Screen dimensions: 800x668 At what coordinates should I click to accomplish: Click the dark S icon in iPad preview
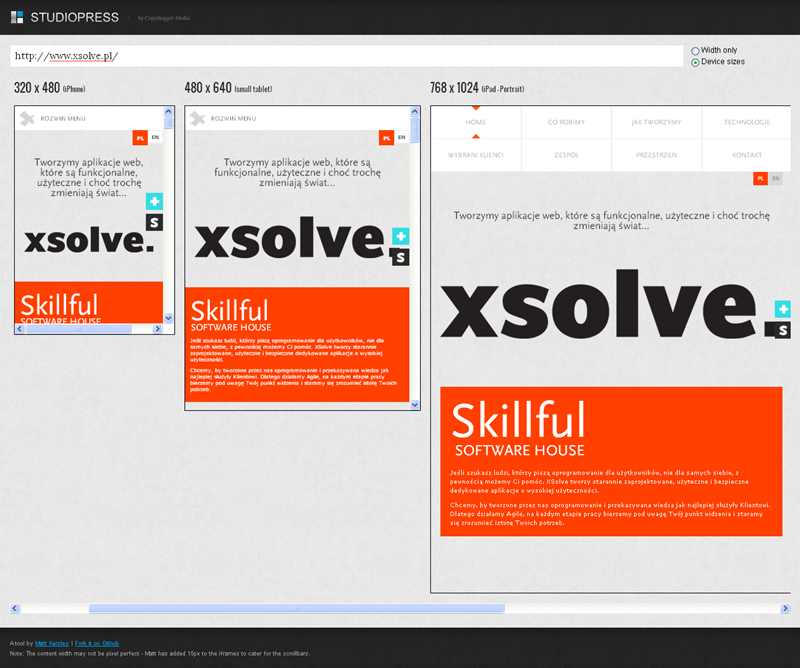point(782,330)
